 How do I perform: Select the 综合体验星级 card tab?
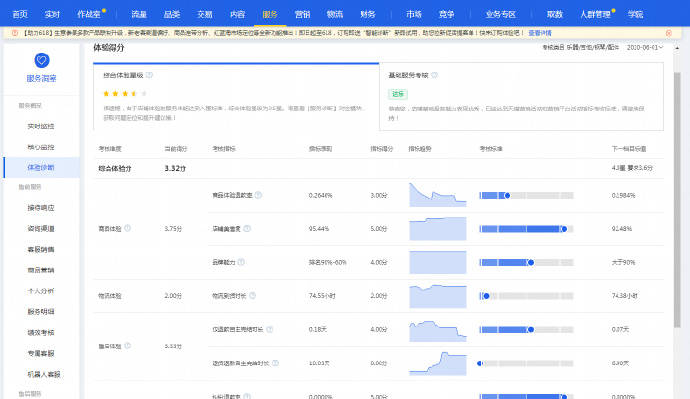[236, 96]
